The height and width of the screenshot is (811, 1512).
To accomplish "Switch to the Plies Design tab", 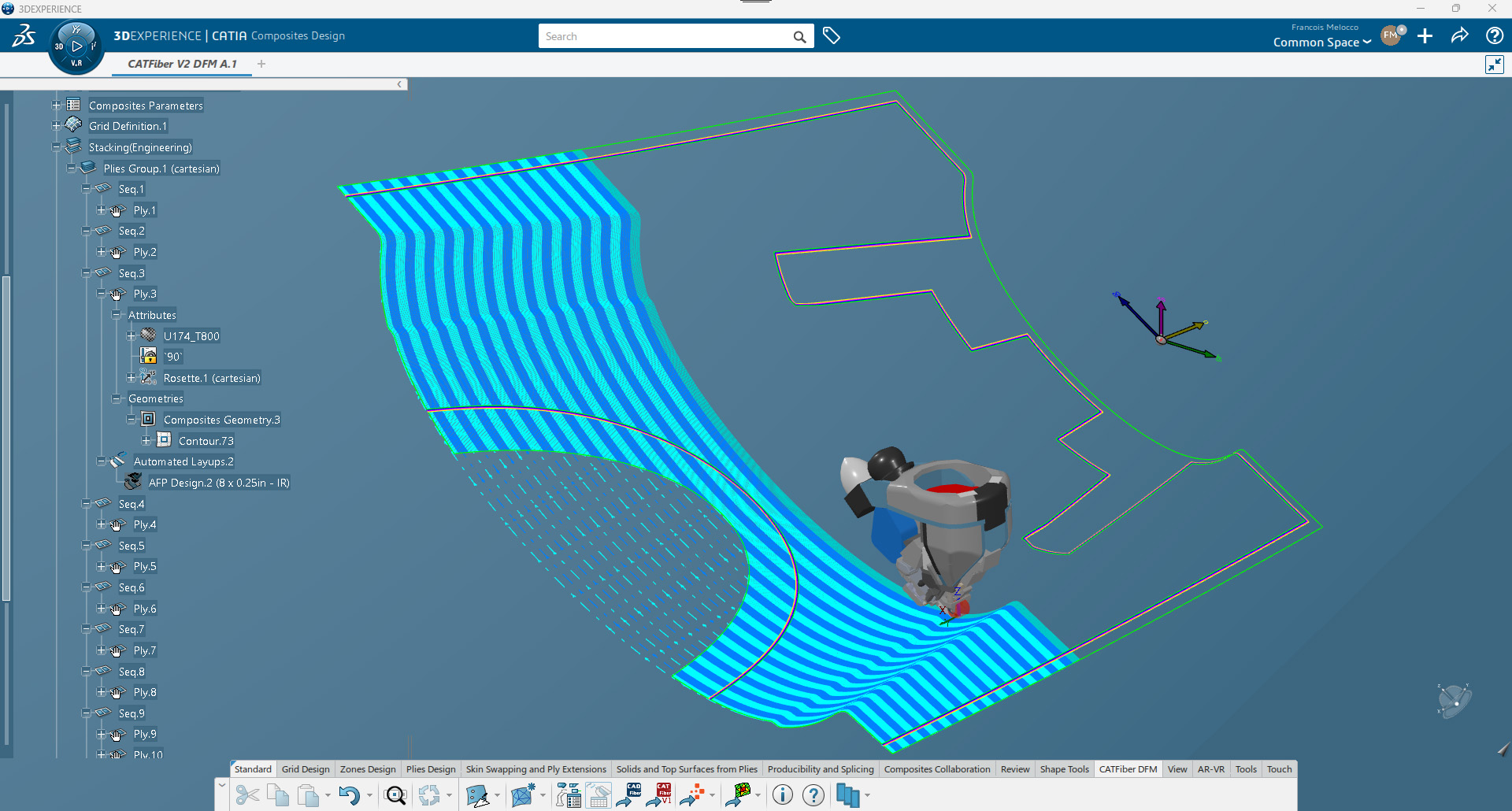I will click(430, 769).
